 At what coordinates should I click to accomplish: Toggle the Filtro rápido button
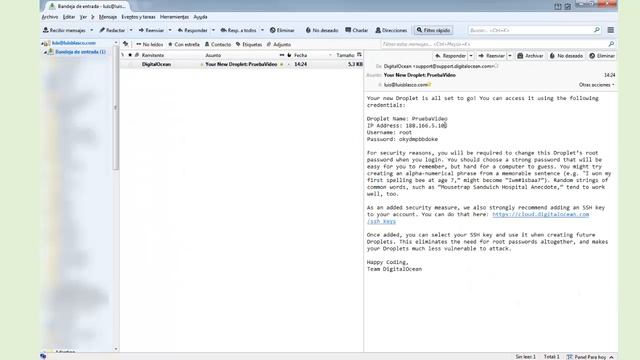click(x=433, y=30)
